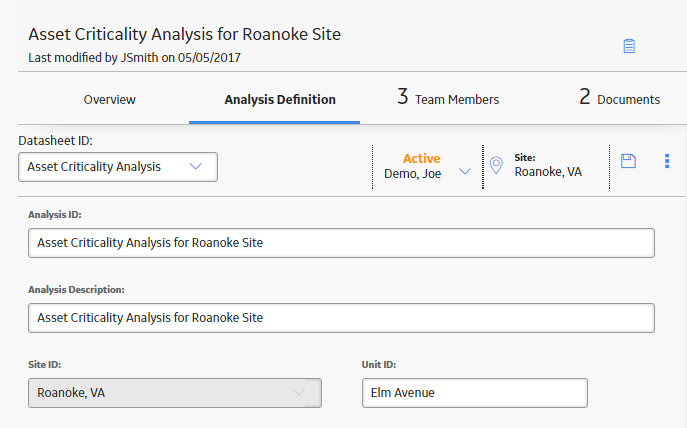Open the Datasheet ID dropdown arrow
Screen dimensions: 687x428
click(x=195, y=166)
